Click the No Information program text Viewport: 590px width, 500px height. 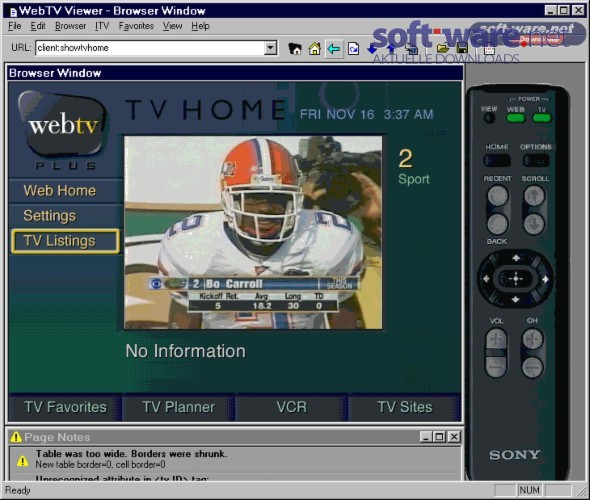pyautogui.click(x=186, y=351)
